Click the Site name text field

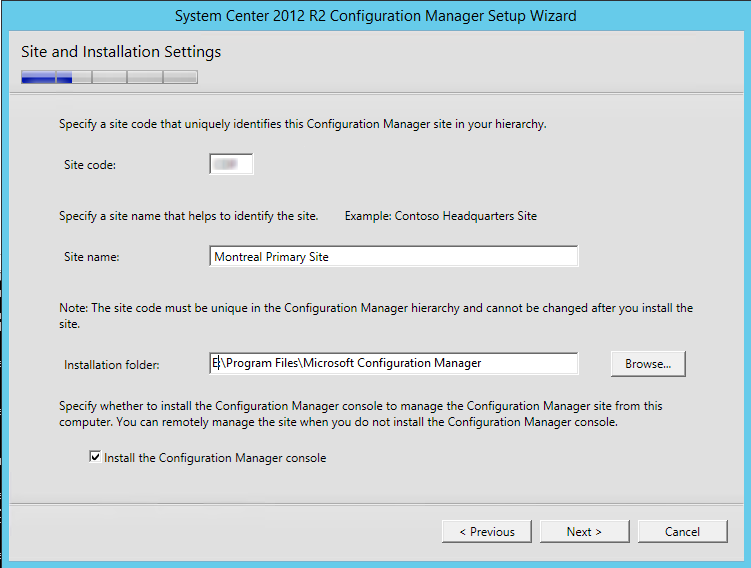tap(394, 256)
